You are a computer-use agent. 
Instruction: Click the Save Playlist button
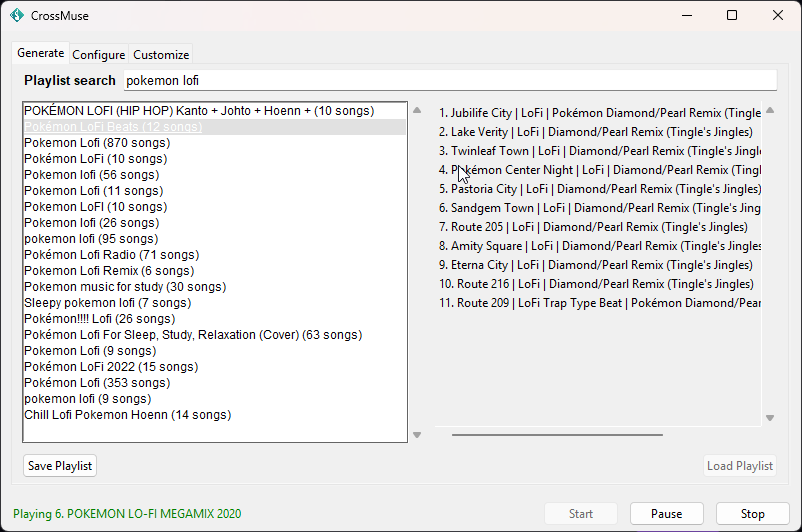tap(60, 466)
